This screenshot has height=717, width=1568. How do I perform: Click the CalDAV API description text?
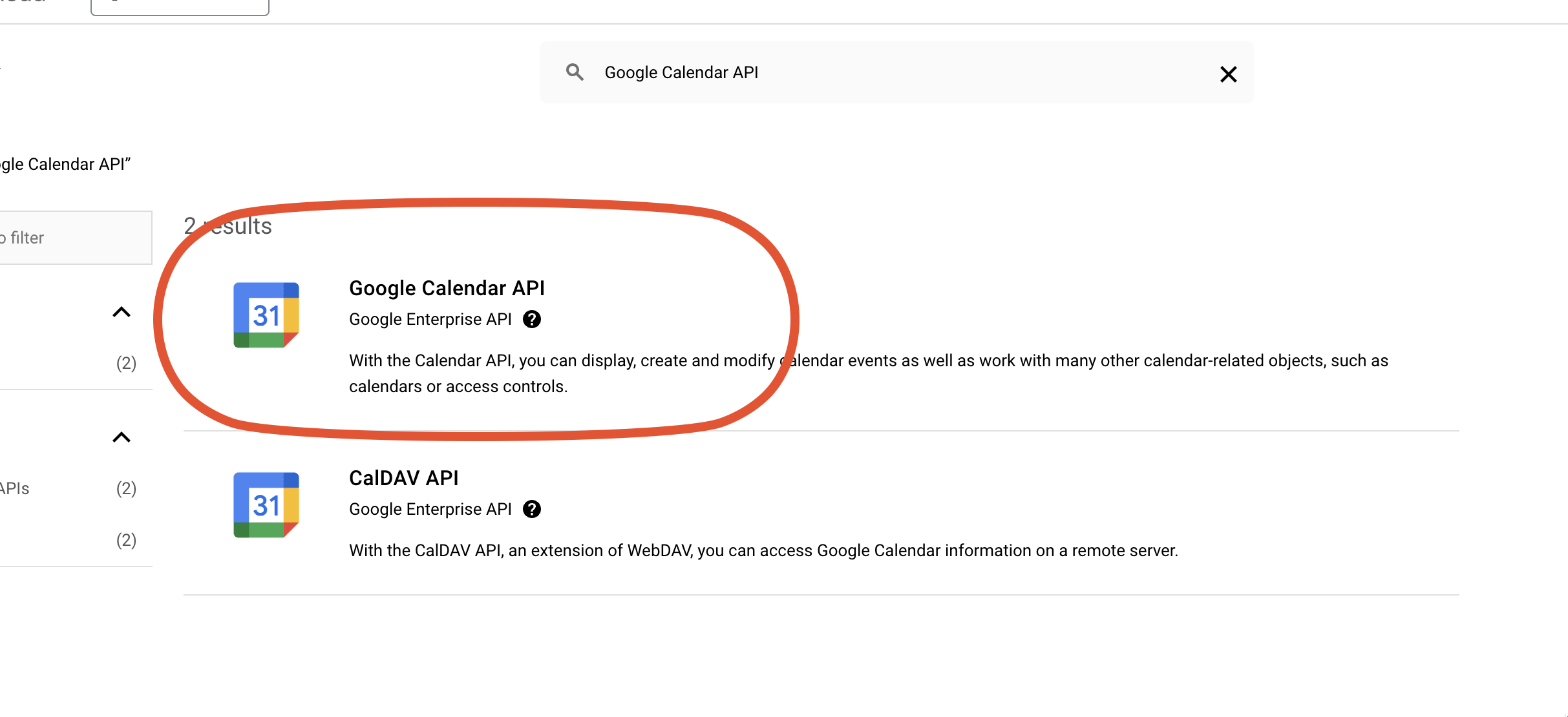[x=763, y=550]
